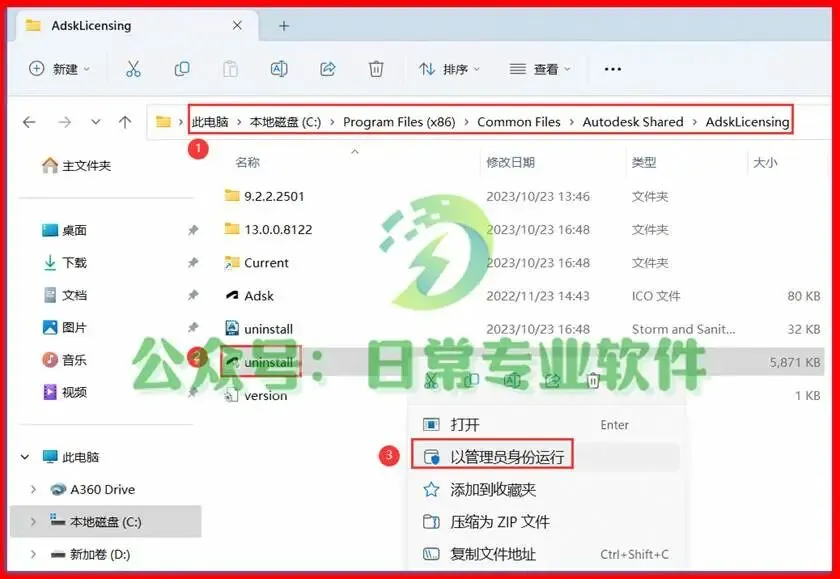Click the Paste clipboard icon in toolbar

tap(230, 69)
